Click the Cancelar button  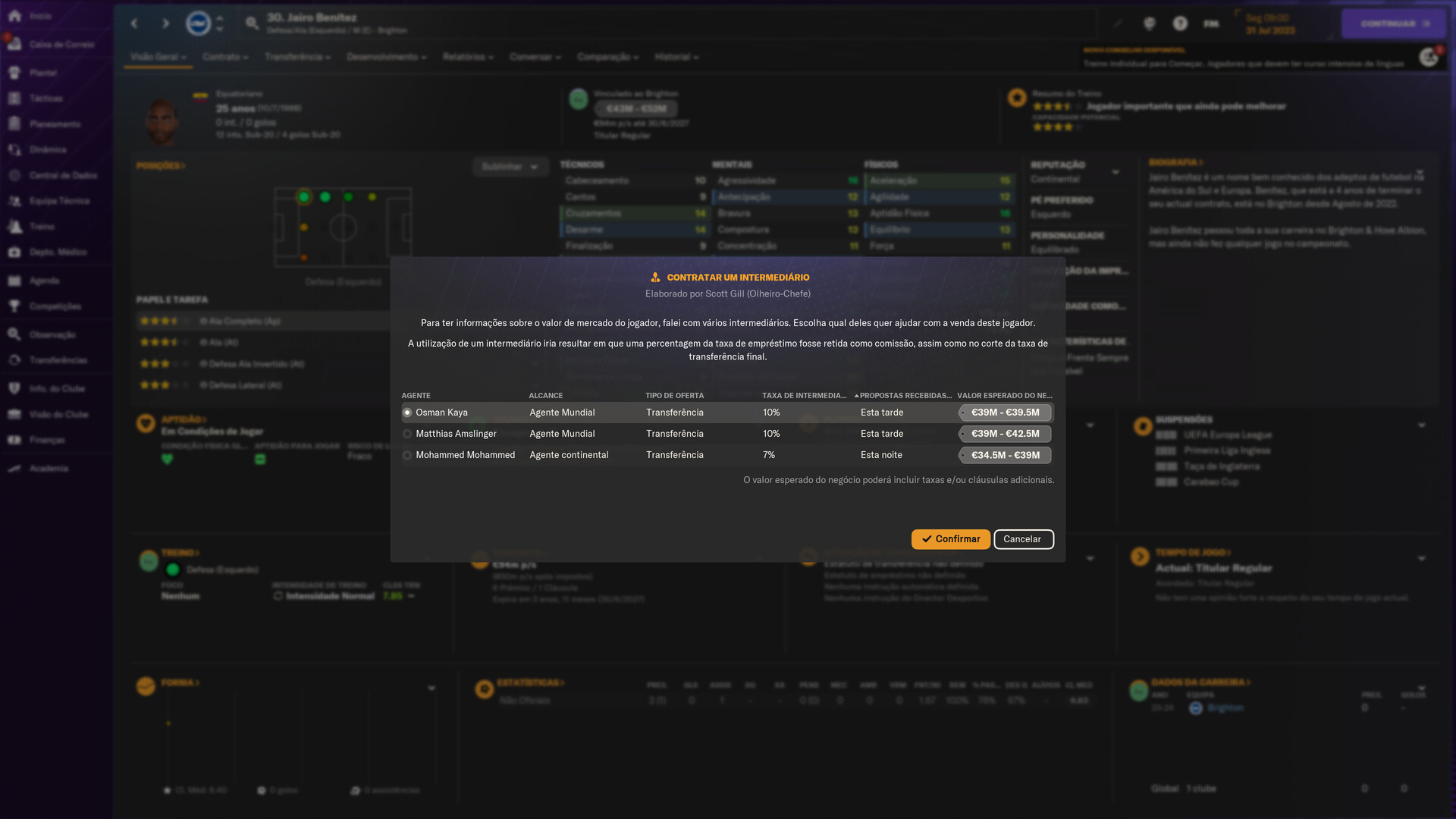pos(1023,539)
